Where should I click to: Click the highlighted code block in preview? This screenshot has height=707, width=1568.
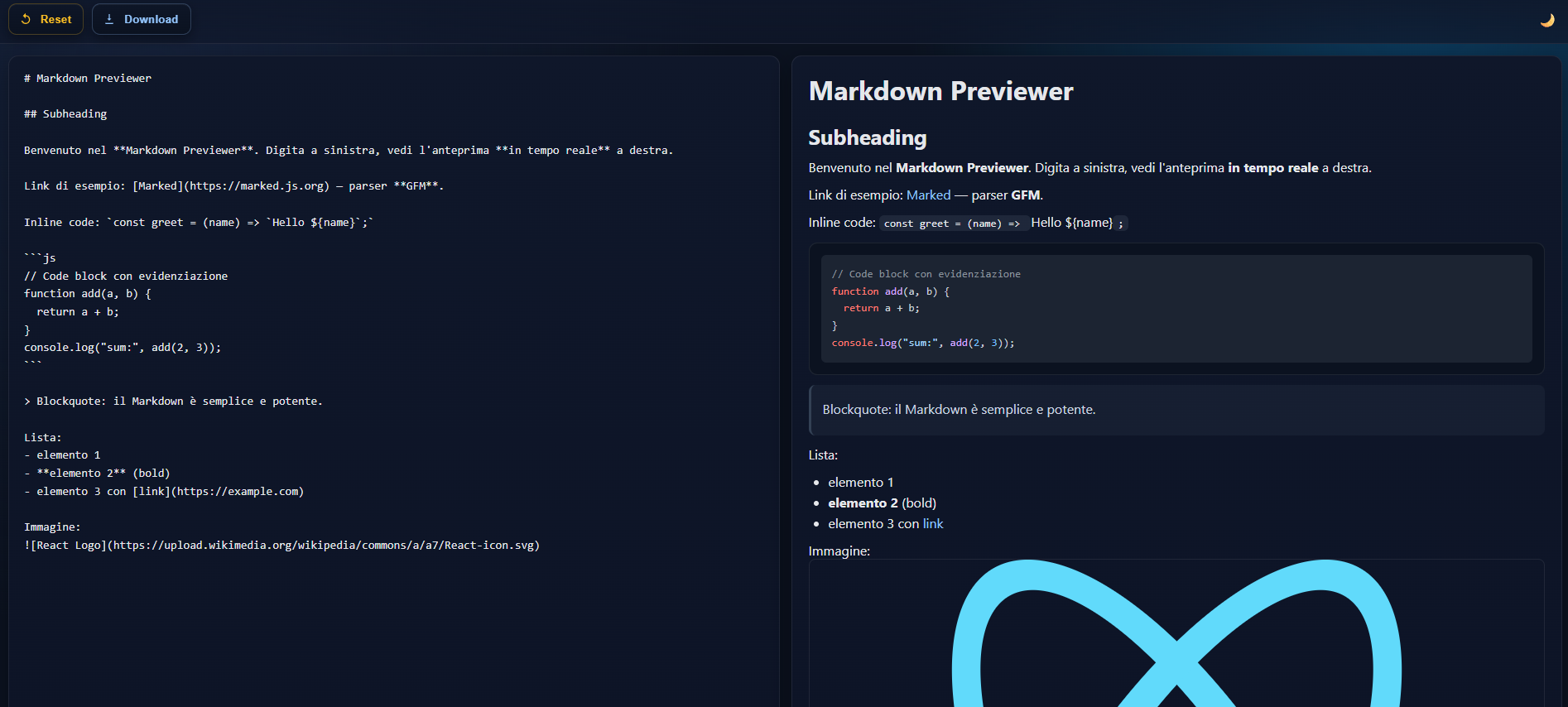click(1176, 309)
